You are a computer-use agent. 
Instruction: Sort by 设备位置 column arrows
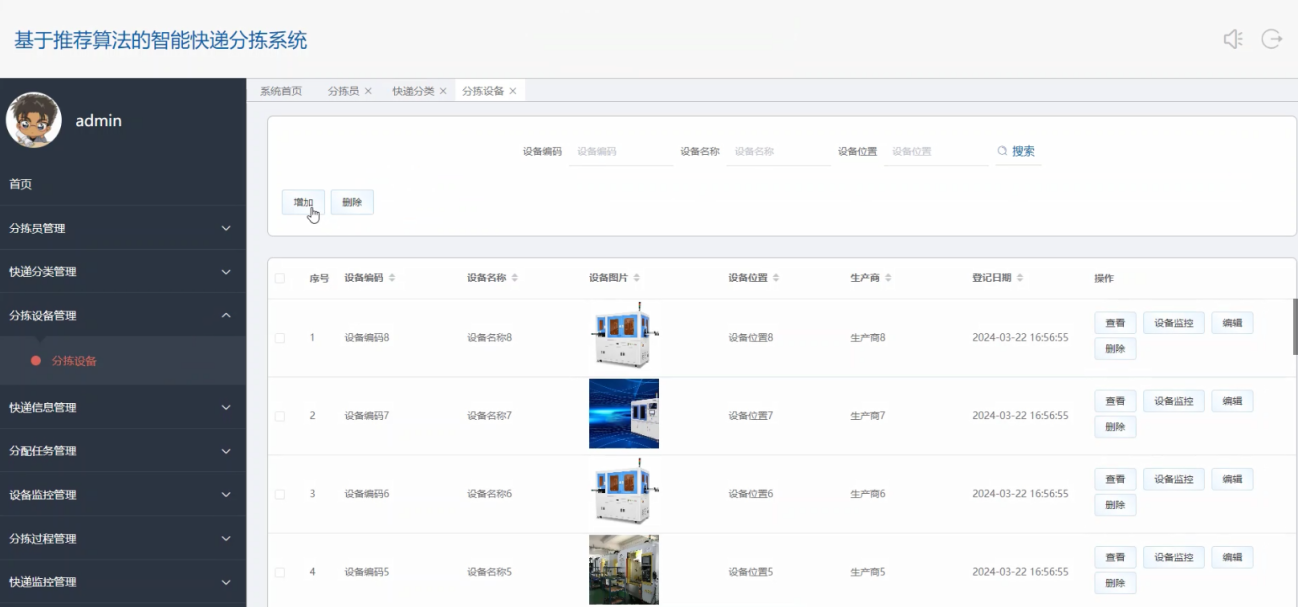pos(776,278)
